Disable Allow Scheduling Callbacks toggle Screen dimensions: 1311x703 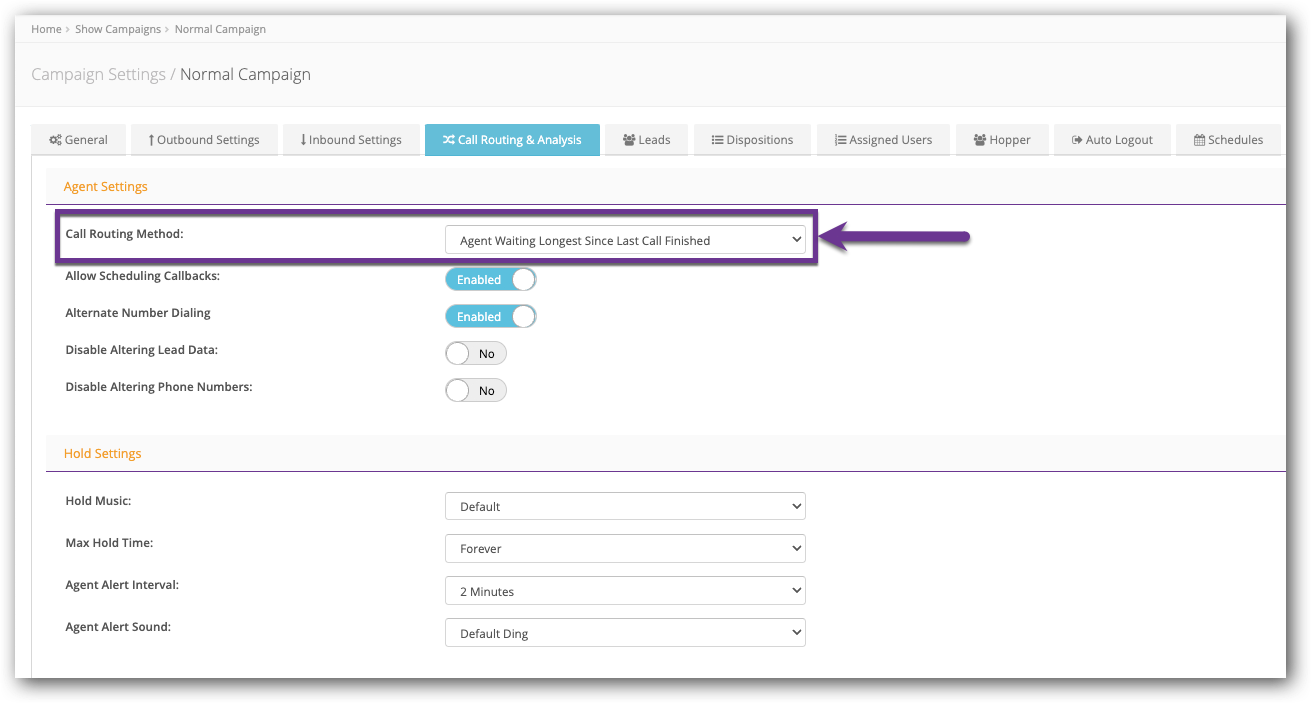click(x=490, y=279)
